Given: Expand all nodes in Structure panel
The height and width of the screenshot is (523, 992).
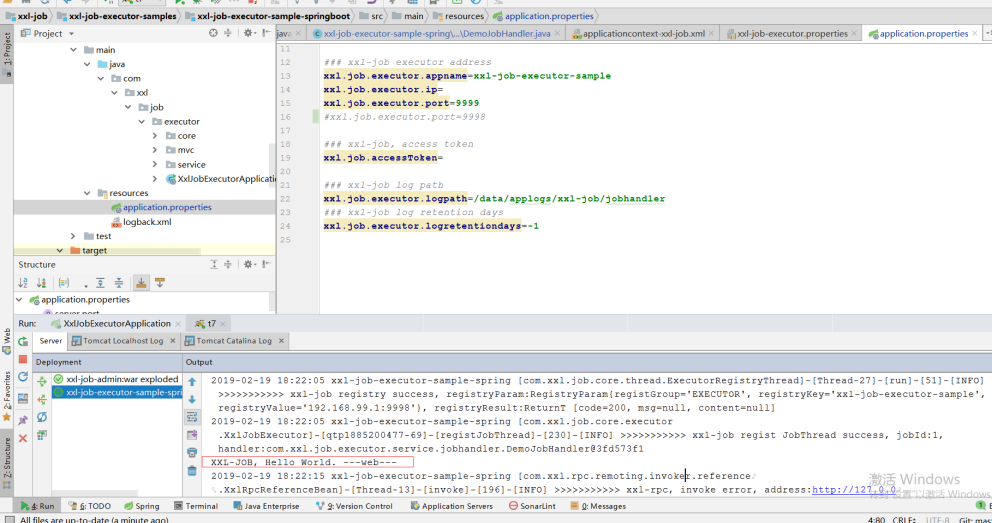Looking at the screenshot, I should 101,283.
